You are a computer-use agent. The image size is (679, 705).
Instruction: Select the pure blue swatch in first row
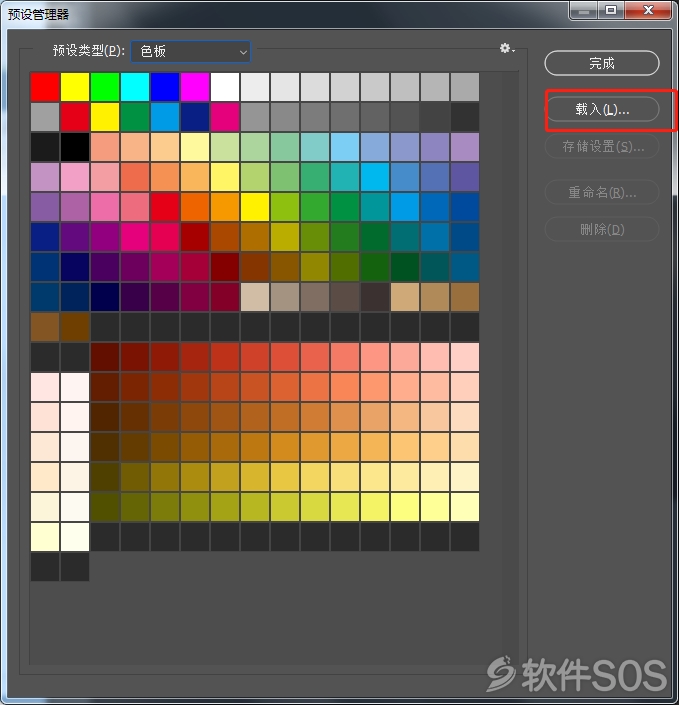(x=165, y=87)
